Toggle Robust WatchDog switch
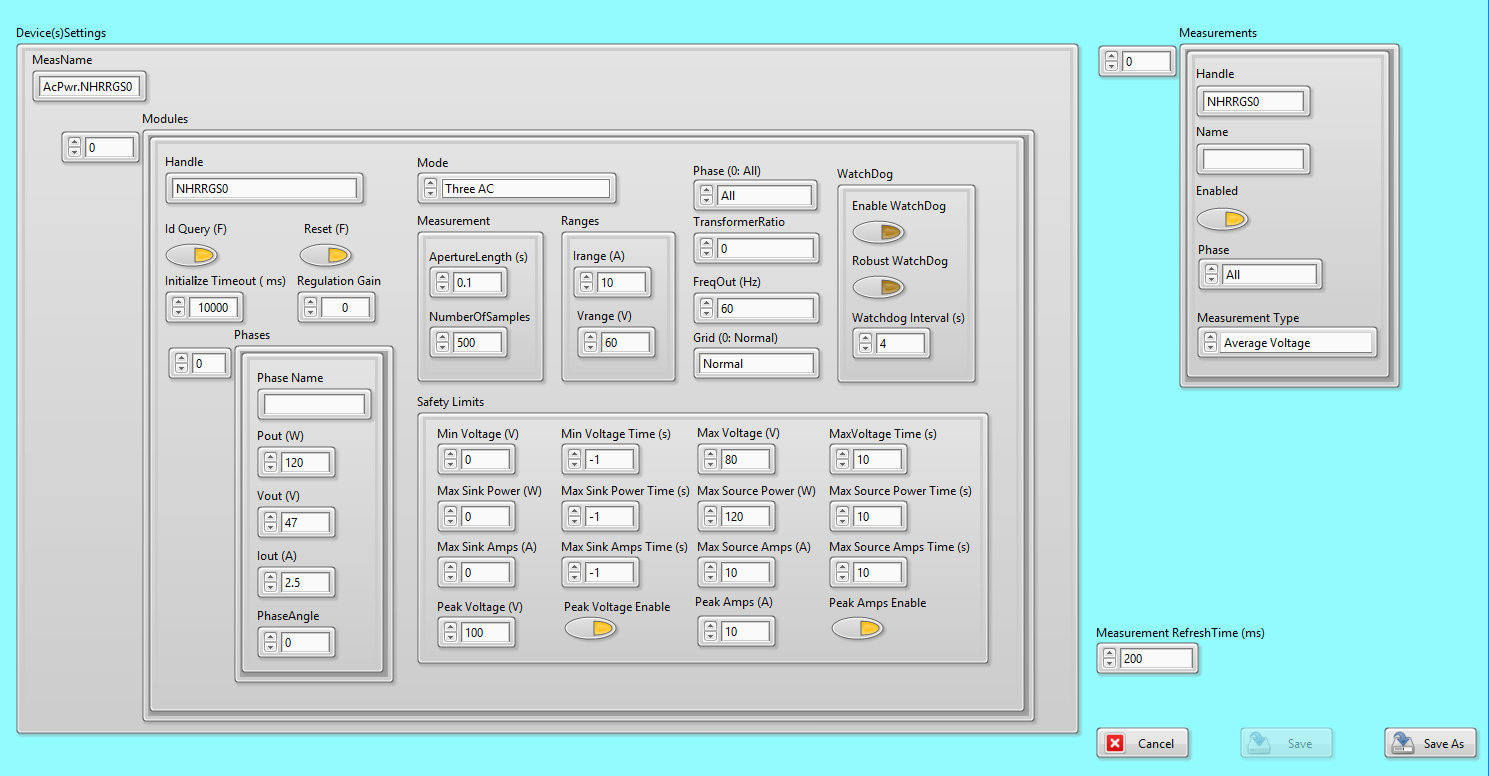The width and height of the screenshot is (1489, 776). point(879,287)
